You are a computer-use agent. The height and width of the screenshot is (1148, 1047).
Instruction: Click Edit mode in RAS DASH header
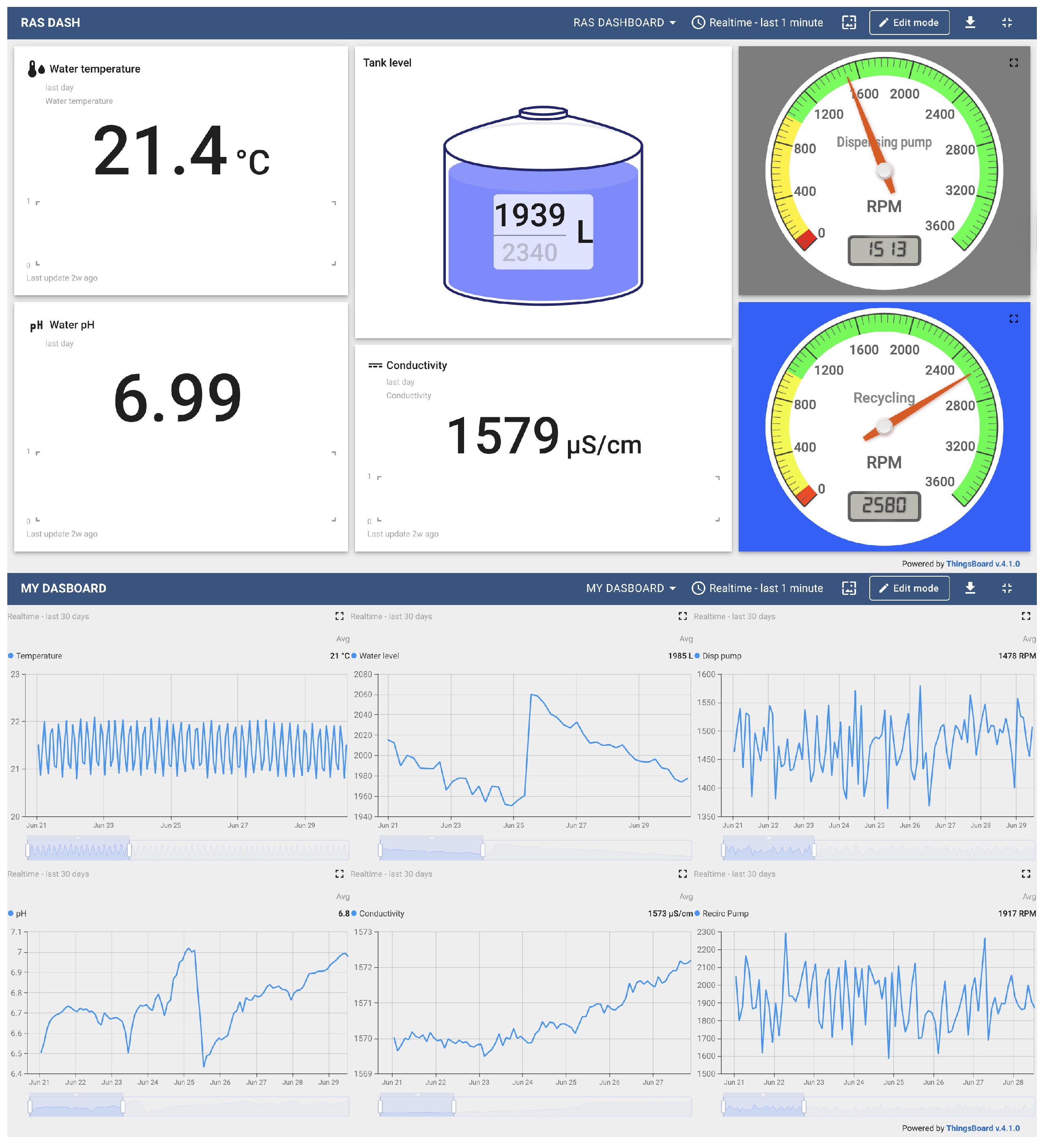(x=909, y=22)
